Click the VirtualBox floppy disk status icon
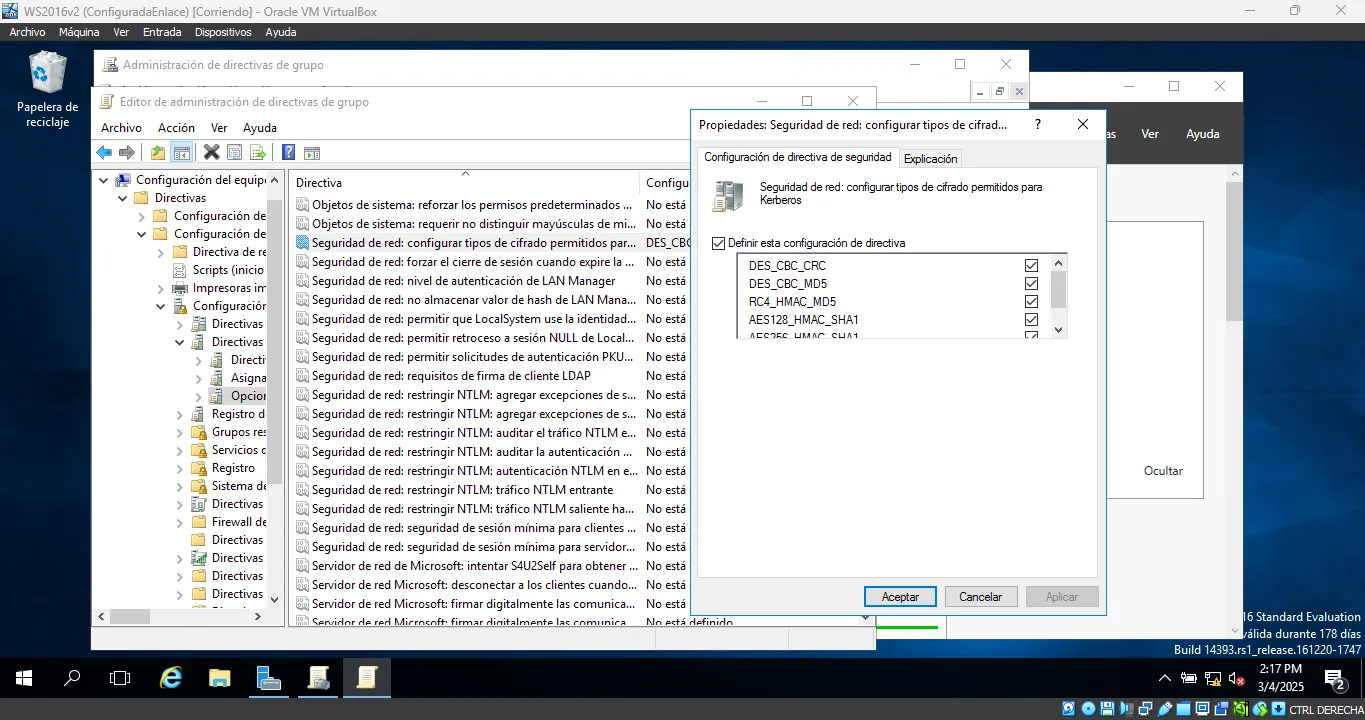1365x720 pixels. (1108, 709)
